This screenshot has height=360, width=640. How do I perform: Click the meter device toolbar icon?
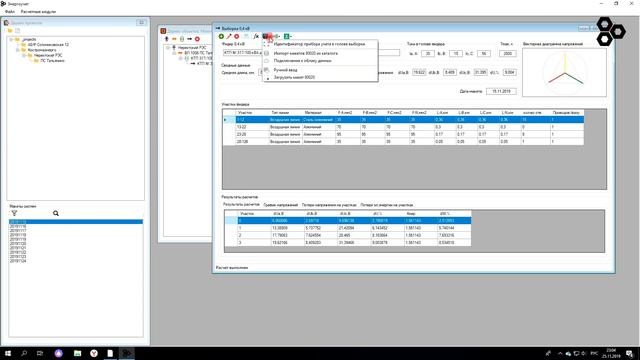[266, 36]
